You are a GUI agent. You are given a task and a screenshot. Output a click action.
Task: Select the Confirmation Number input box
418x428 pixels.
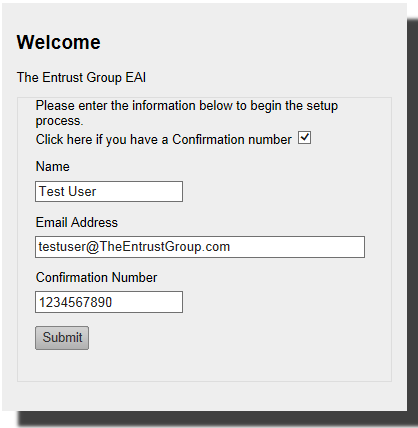click(x=109, y=302)
